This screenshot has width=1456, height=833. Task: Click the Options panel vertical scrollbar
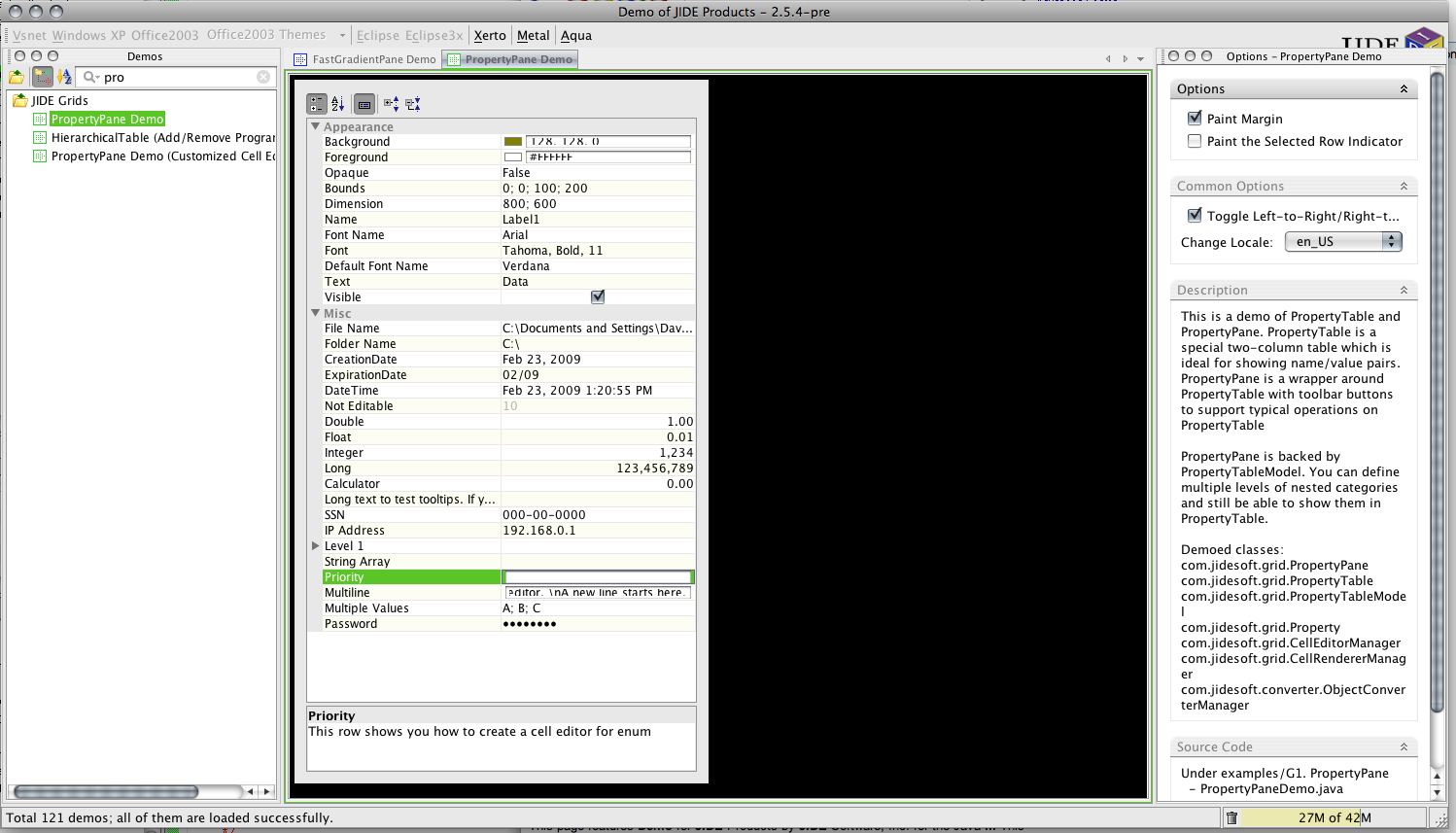point(1438,392)
